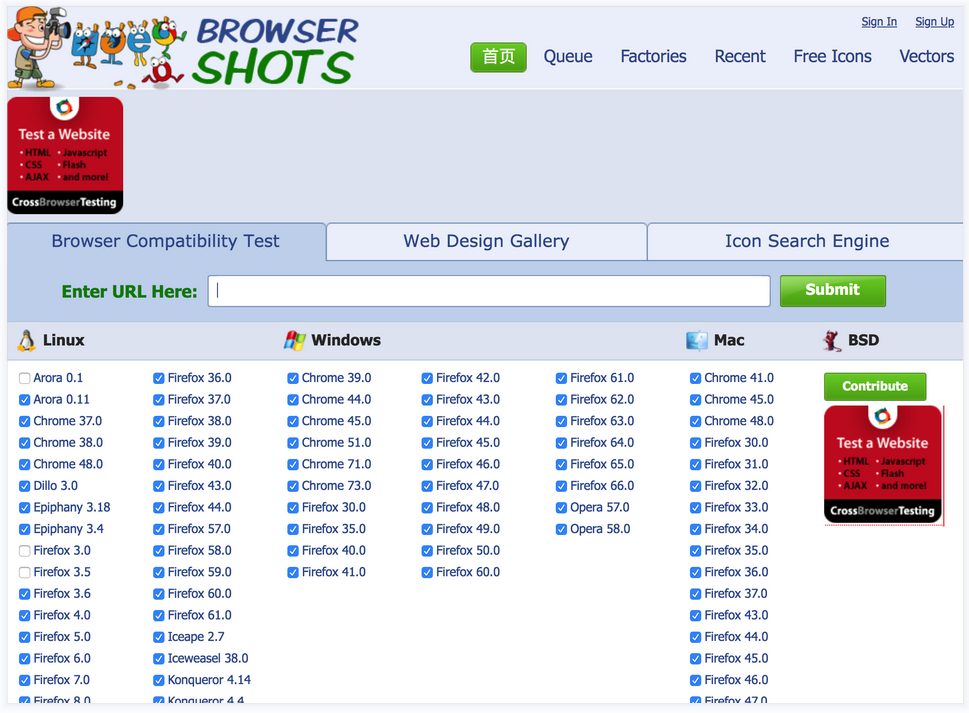The width and height of the screenshot is (969, 713).
Task: Focus the Enter URL input field
Action: (489, 291)
